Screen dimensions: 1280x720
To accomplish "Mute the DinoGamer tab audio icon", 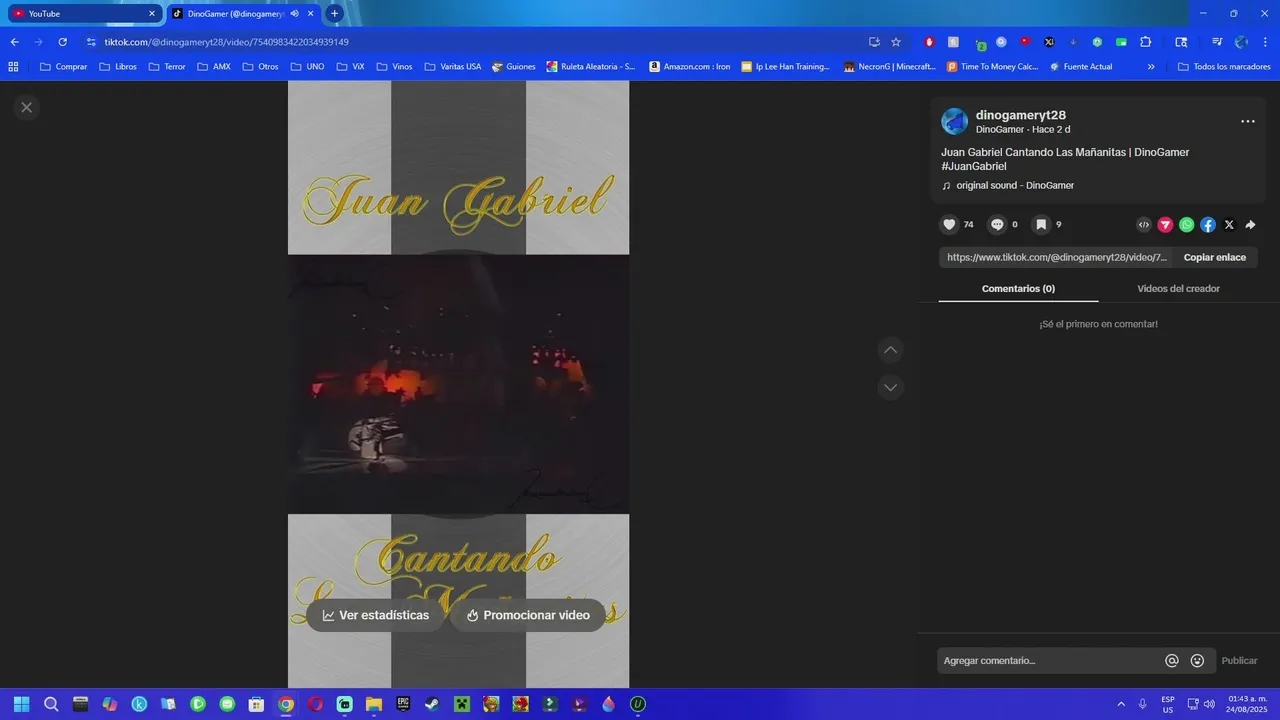I will click(x=295, y=13).
